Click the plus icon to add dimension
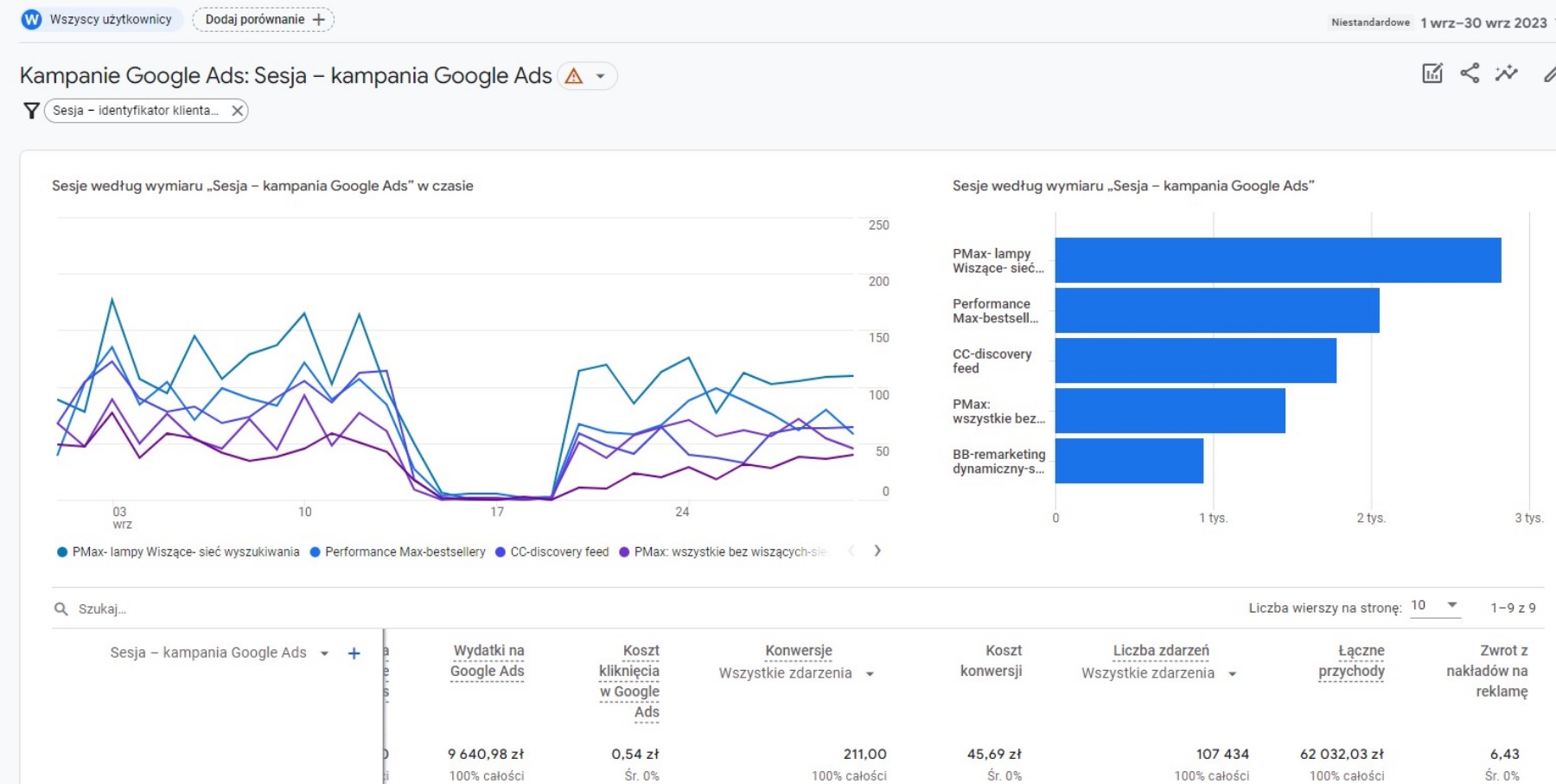Viewport: 1556px width, 784px height. pyautogui.click(x=354, y=653)
